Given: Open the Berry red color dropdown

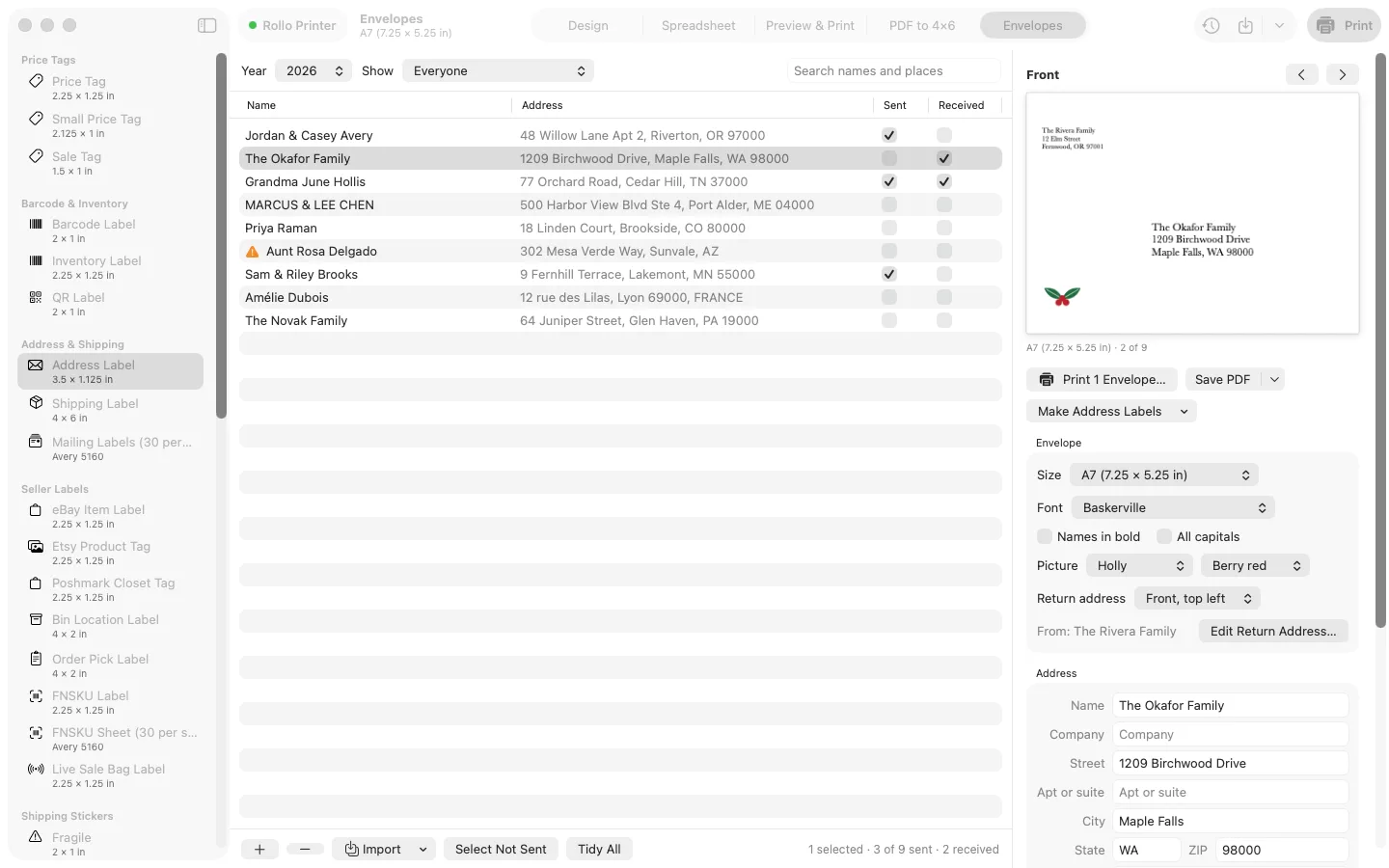Looking at the screenshot, I should click(x=1255, y=565).
